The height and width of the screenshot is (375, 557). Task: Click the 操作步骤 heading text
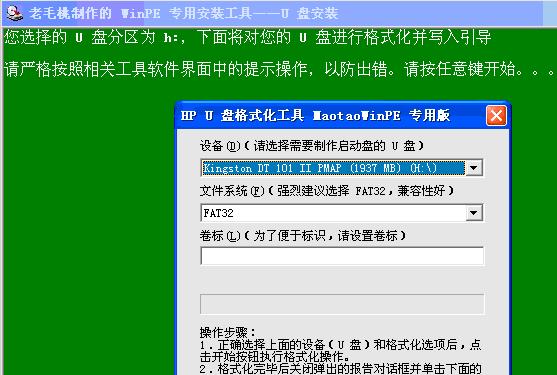[x=228, y=333]
